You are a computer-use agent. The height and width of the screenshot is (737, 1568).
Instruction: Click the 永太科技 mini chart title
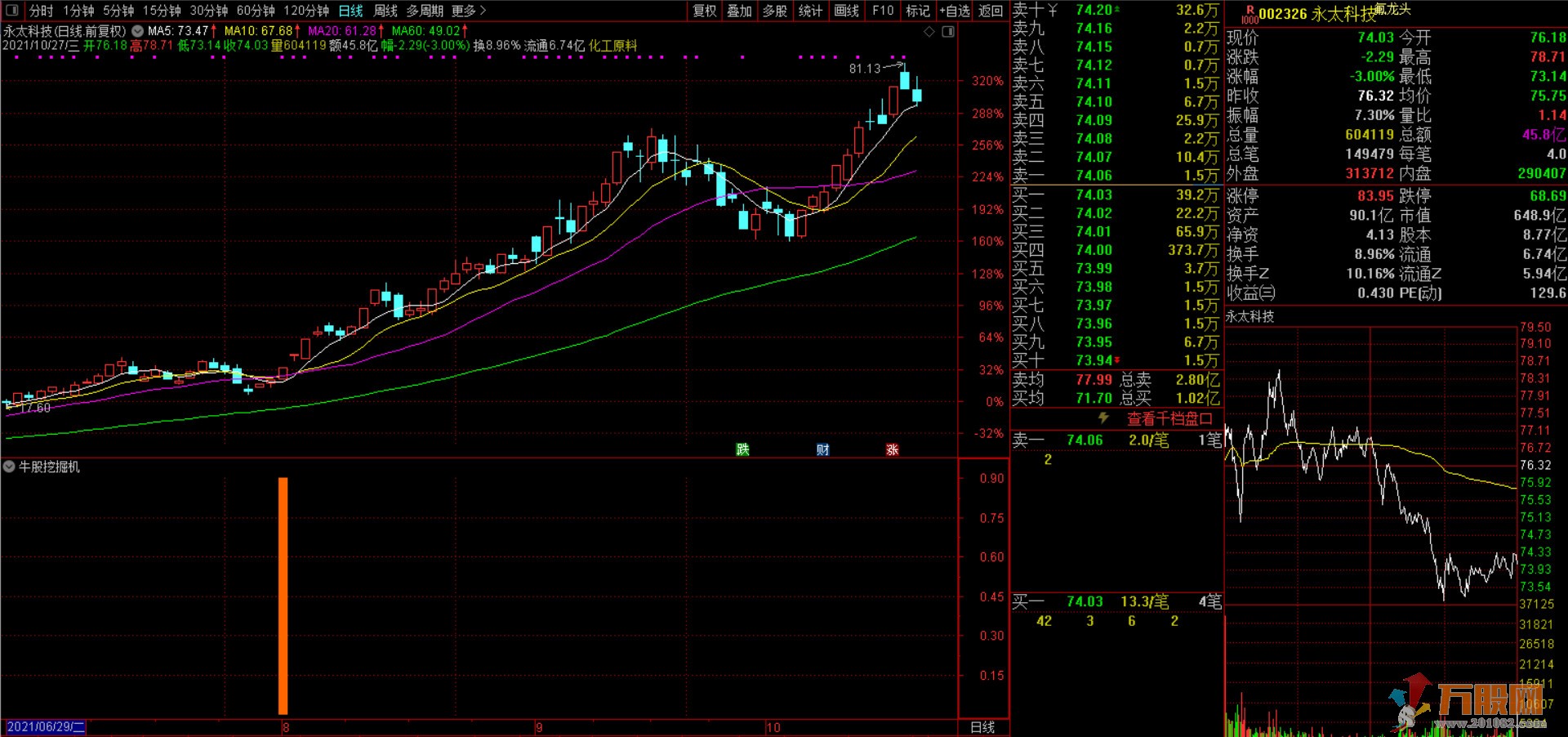[x=1250, y=316]
